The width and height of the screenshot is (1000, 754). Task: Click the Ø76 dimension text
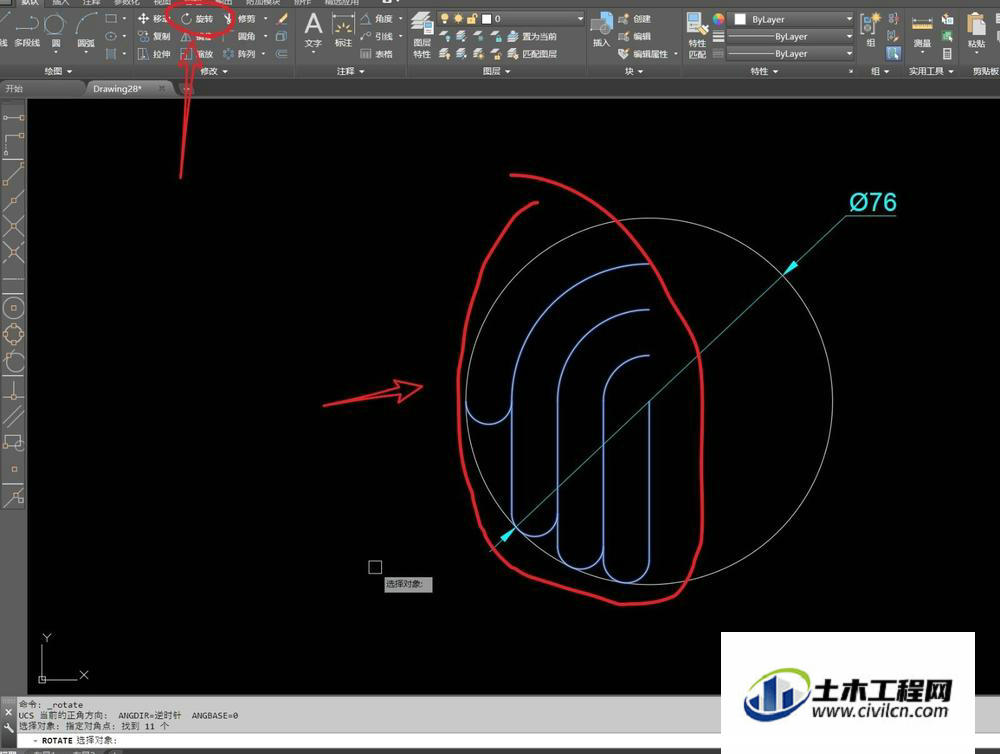[872, 202]
